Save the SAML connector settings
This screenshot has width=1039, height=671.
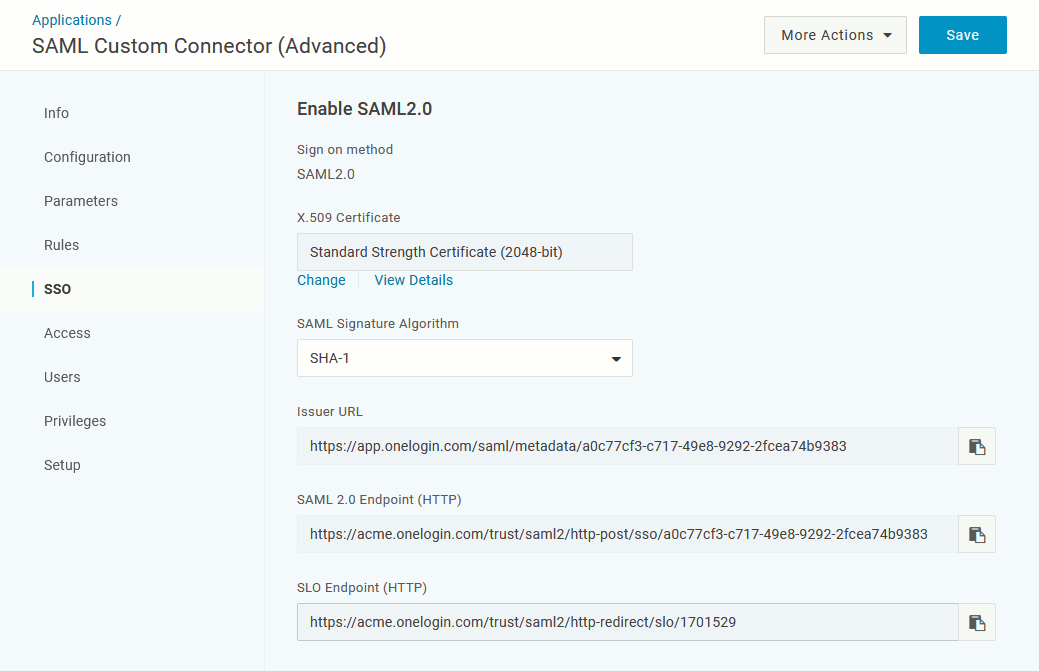click(x=961, y=34)
